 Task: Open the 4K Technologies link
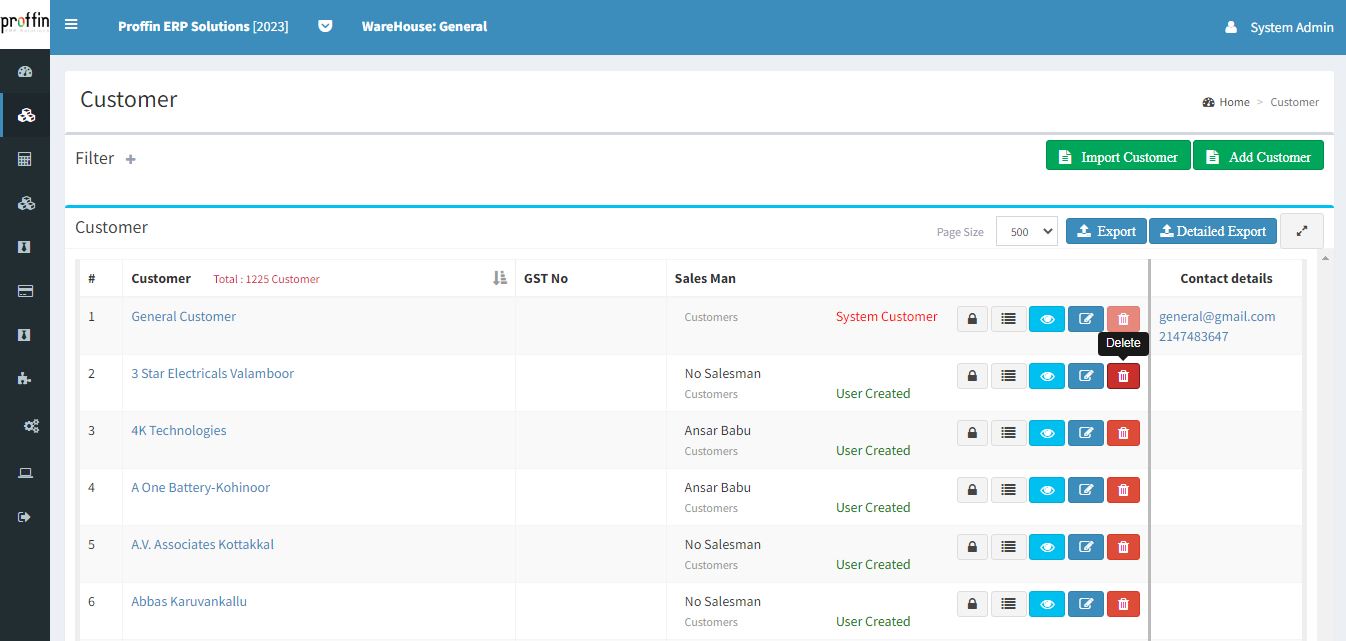(x=179, y=430)
